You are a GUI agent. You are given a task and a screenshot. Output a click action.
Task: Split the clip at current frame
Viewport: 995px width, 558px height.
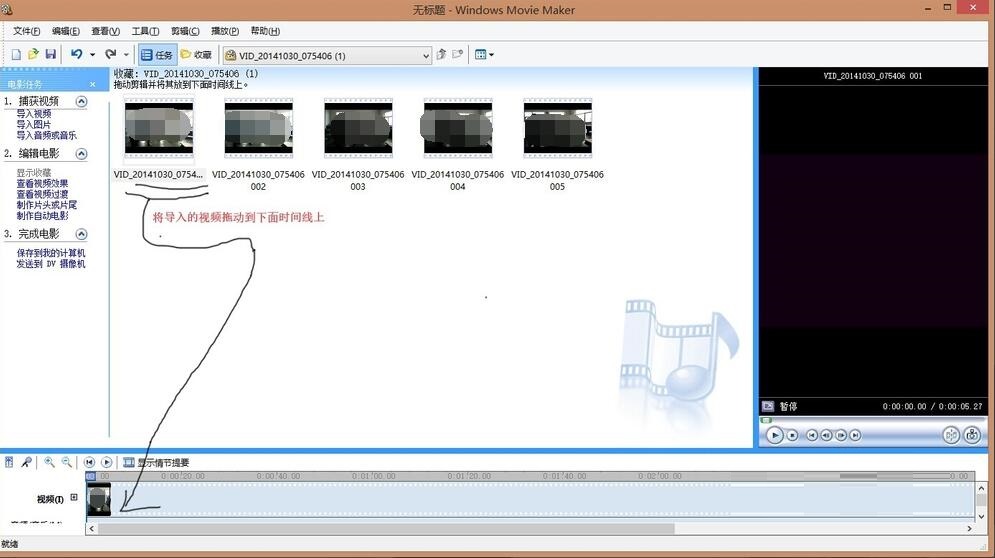[x=951, y=435]
